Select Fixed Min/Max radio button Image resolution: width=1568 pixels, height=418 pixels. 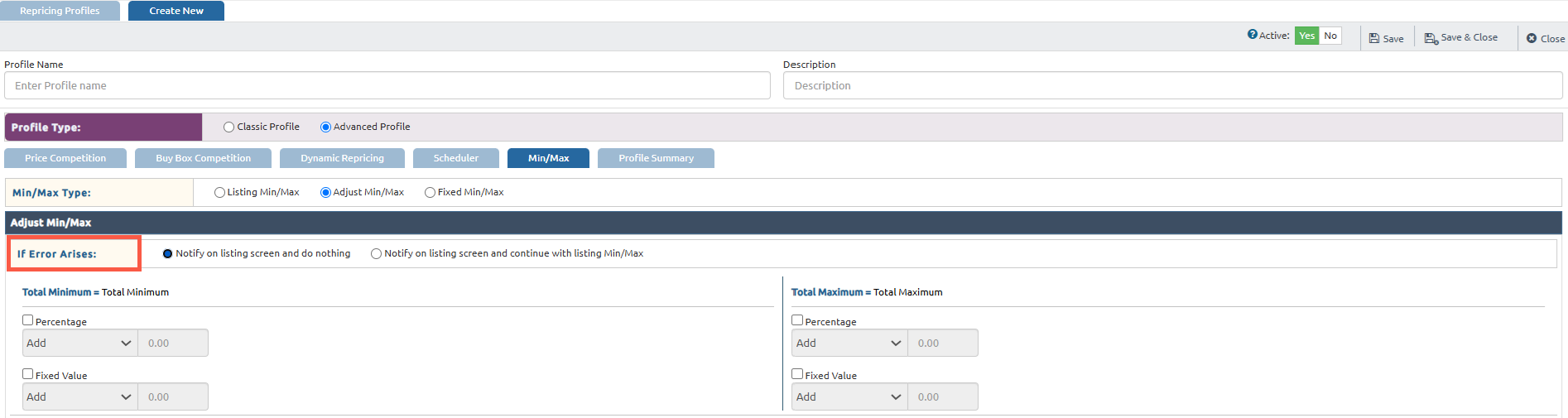tap(430, 192)
